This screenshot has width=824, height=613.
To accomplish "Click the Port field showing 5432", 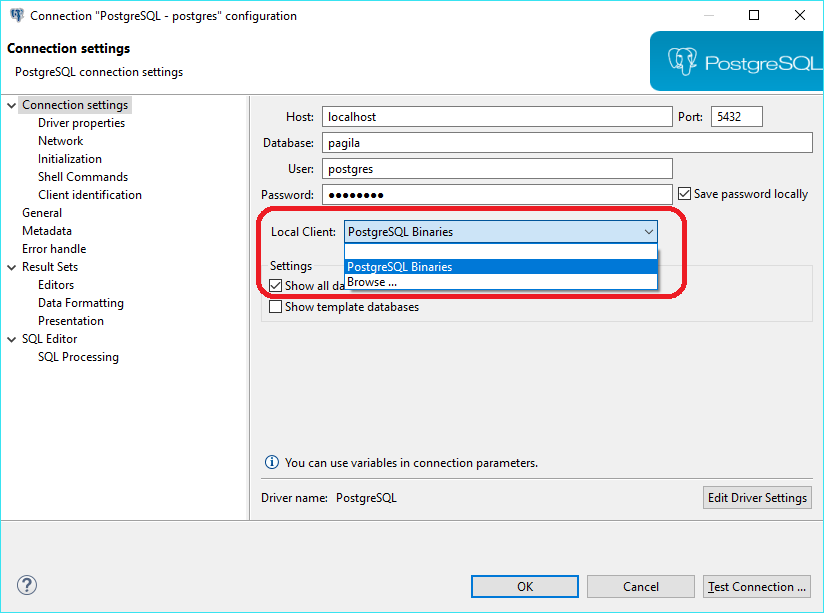I will [x=737, y=117].
